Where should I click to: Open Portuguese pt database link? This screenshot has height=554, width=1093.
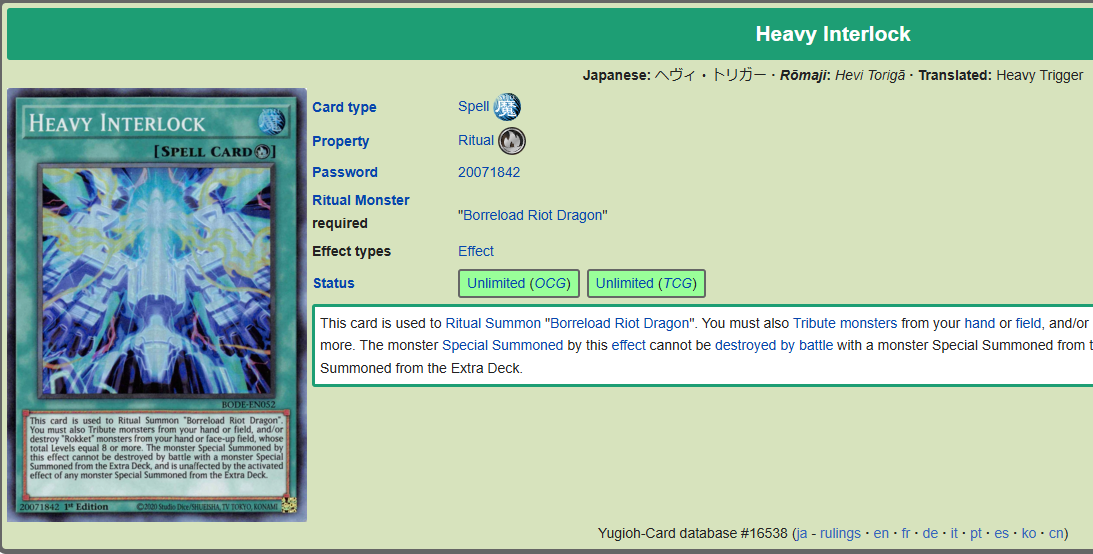pos(976,533)
